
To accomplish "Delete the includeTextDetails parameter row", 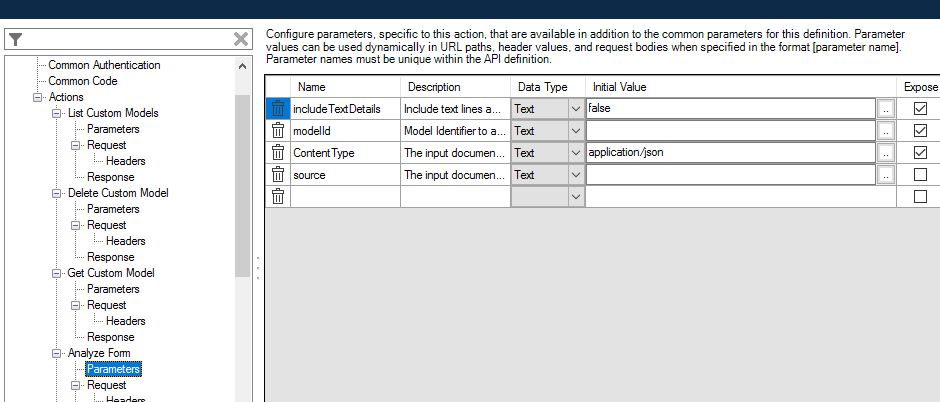I will tap(278, 108).
